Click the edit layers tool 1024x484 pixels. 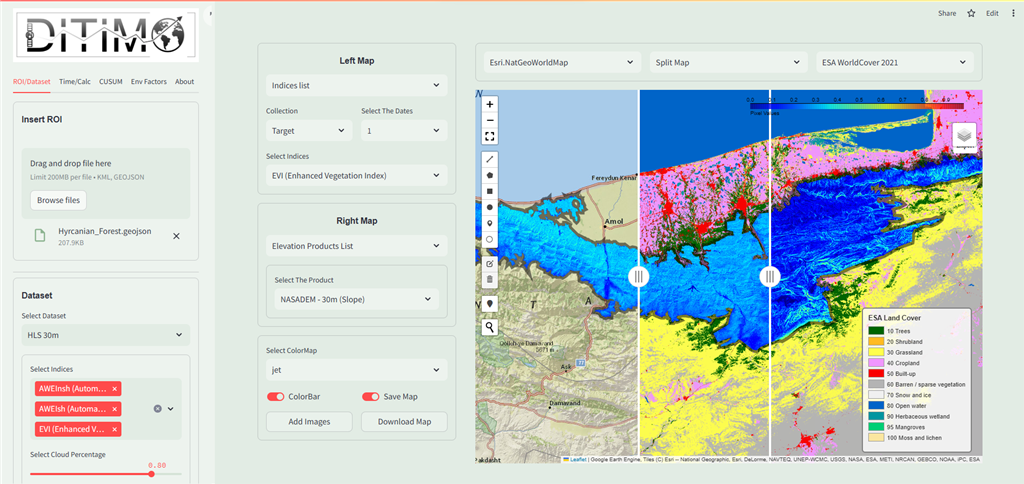489,263
